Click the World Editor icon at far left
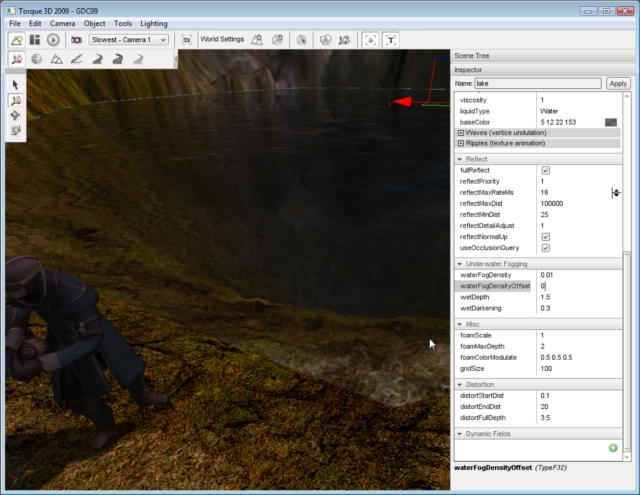Image resolution: width=640 pixels, height=495 pixels. point(17,39)
